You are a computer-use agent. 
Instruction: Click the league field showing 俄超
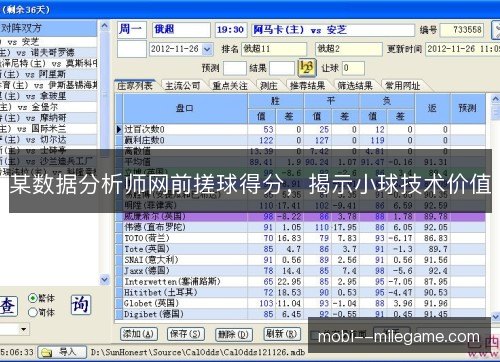tap(181, 30)
